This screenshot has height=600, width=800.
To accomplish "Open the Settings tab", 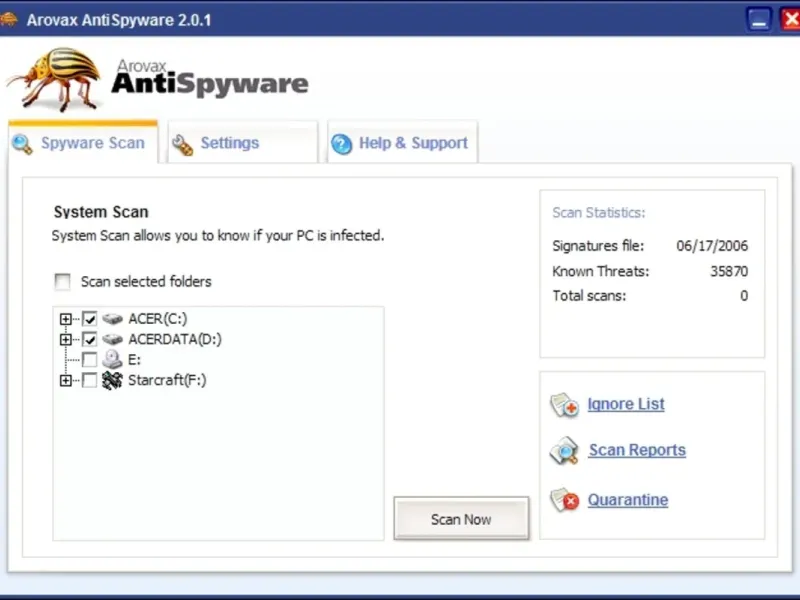I will click(x=243, y=143).
